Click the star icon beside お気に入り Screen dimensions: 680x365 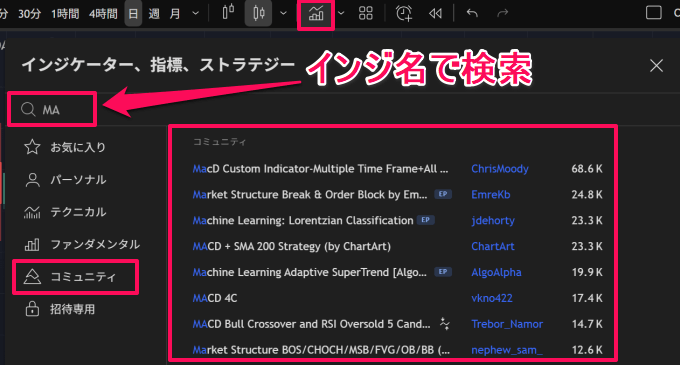point(32,147)
